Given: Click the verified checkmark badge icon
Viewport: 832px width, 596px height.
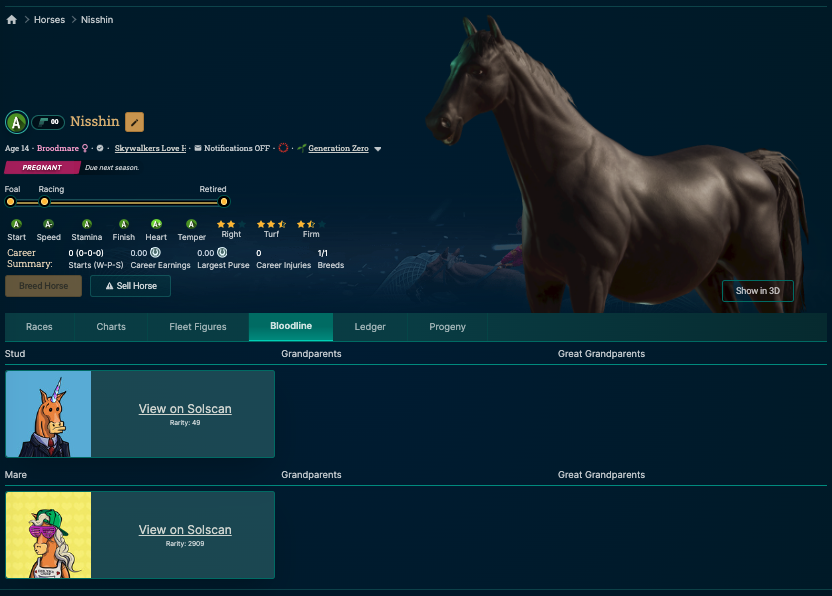Looking at the screenshot, I should (x=100, y=148).
